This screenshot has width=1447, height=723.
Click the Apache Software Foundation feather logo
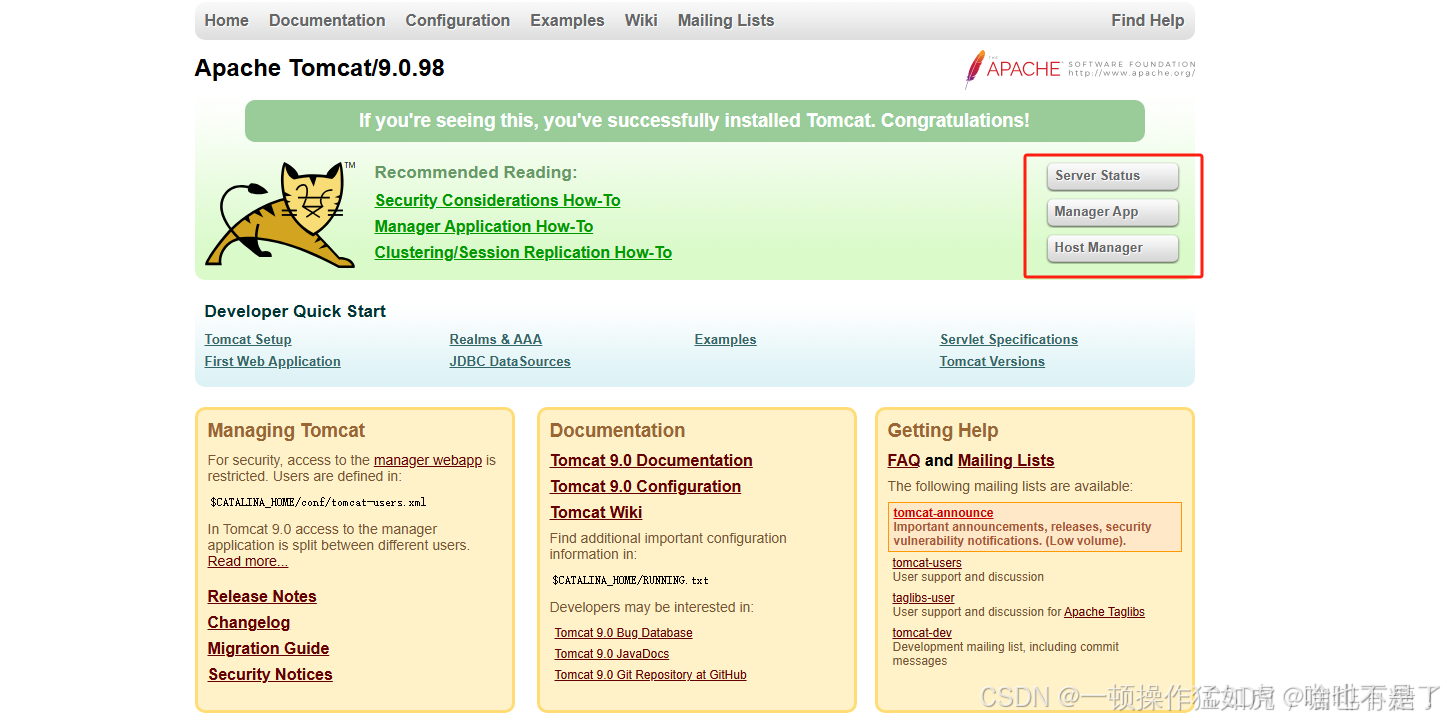(x=1080, y=69)
